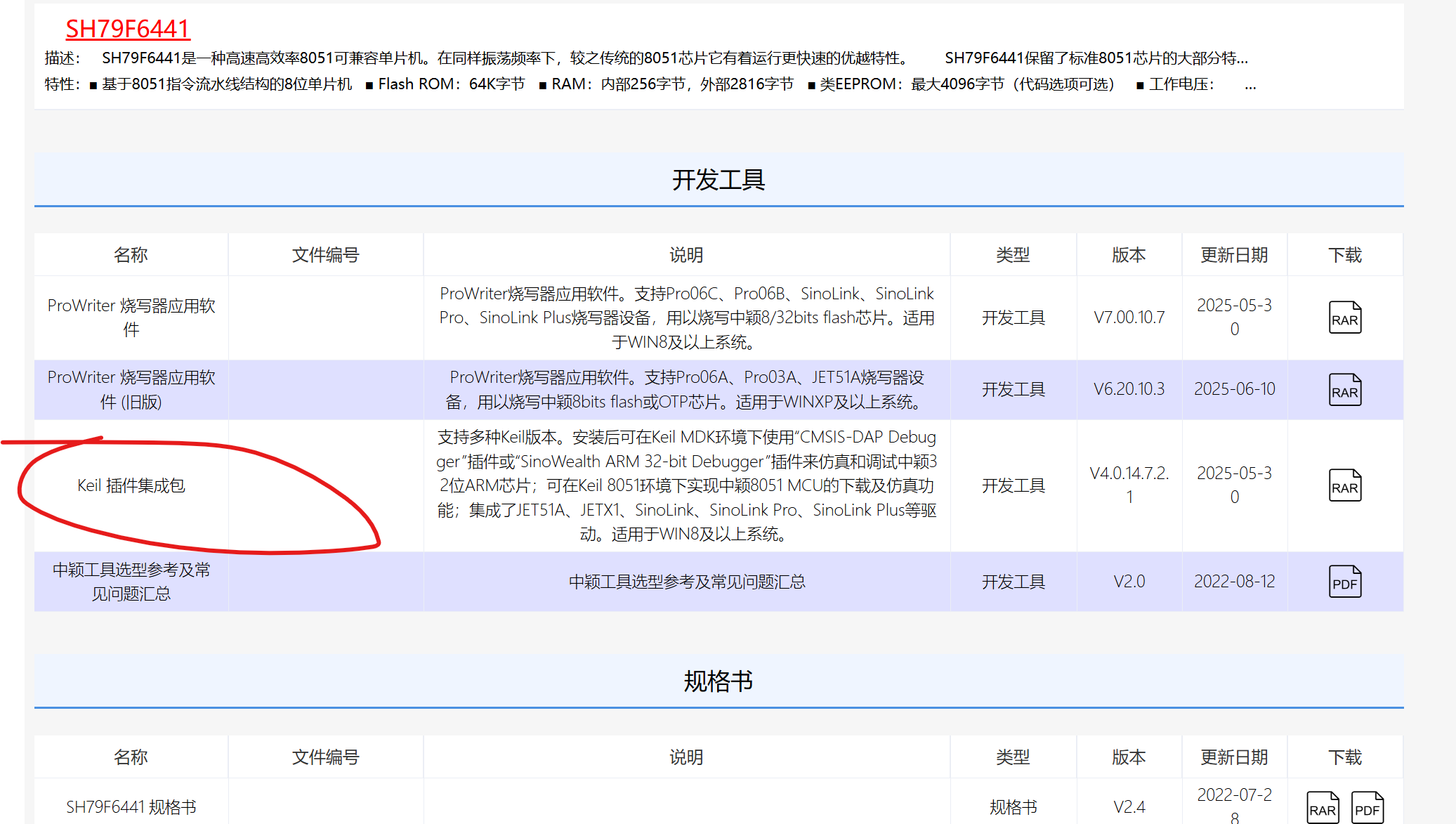Screen dimensions: 1456x824
Task: Click first ProWriter 烧写器应用软件 name
Action: click(131, 317)
